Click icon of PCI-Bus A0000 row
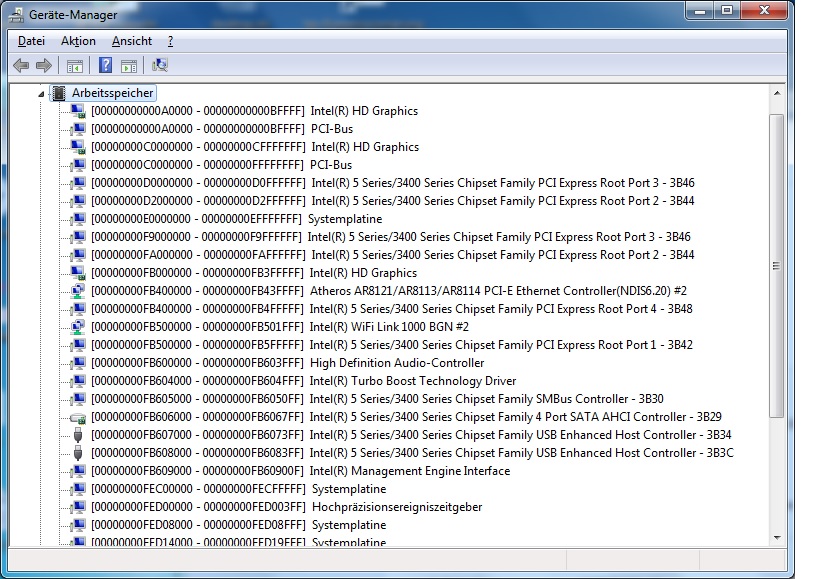Viewport: 819px width, 579px height. 78,129
